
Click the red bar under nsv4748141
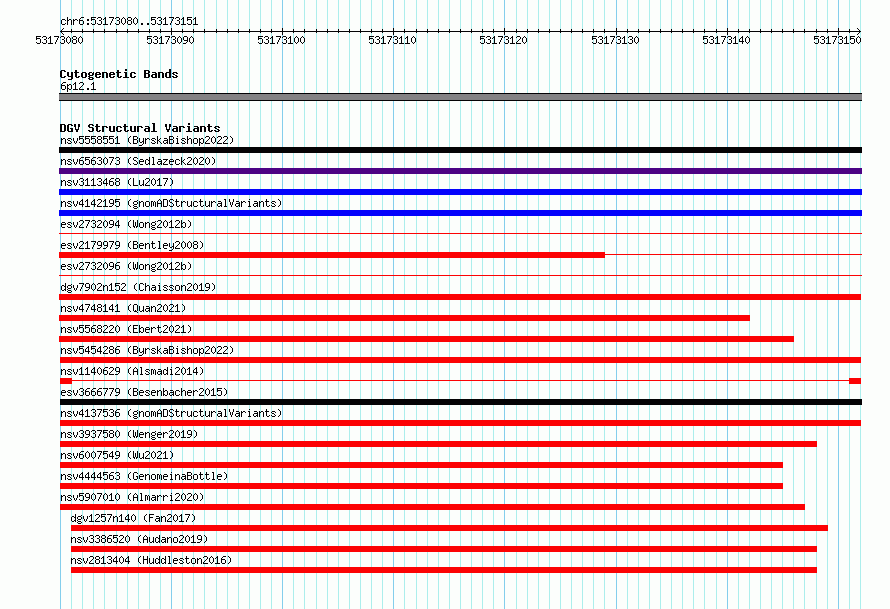click(x=404, y=318)
